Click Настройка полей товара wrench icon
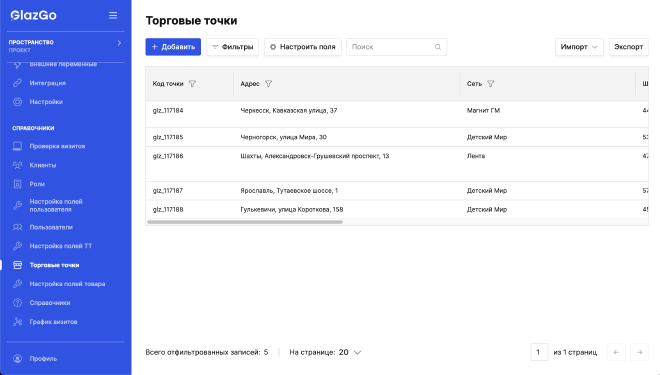The height and width of the screenshot is (375, 660). pyautogui.click(x=17, y=284)
